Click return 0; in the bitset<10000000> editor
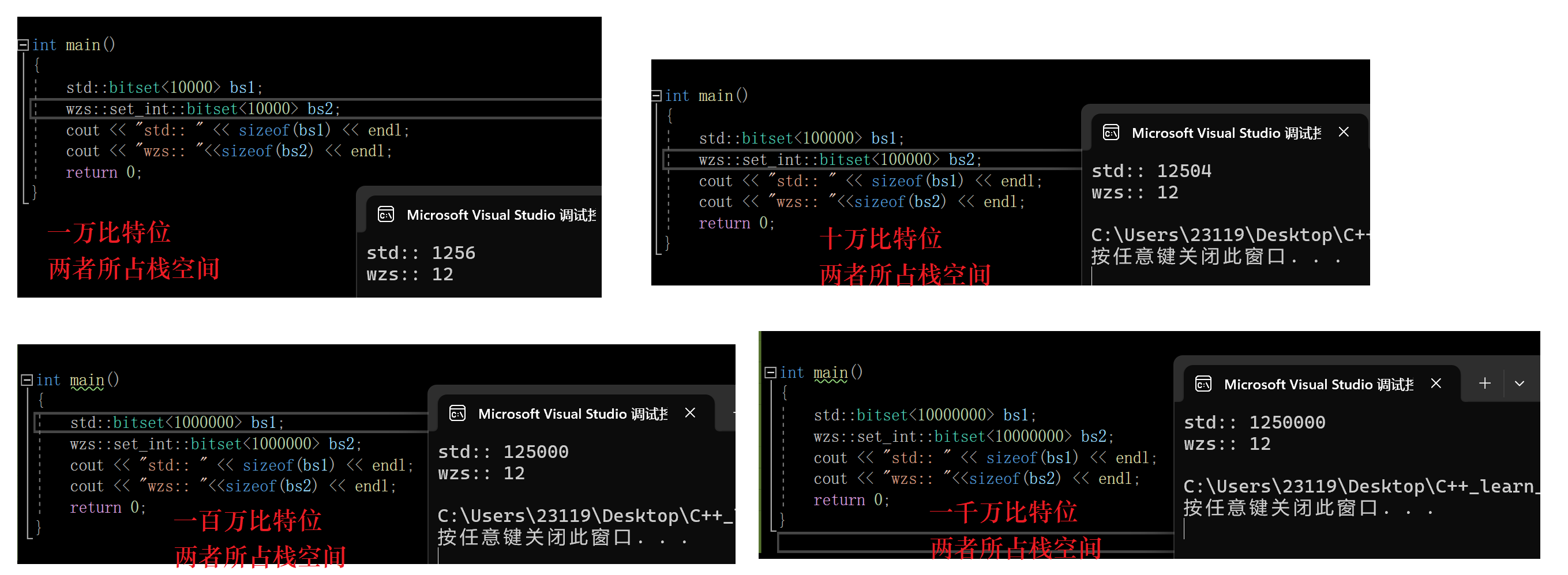Image resolution: width=1568 pixels, height=575 pixels. click(851, 500)
